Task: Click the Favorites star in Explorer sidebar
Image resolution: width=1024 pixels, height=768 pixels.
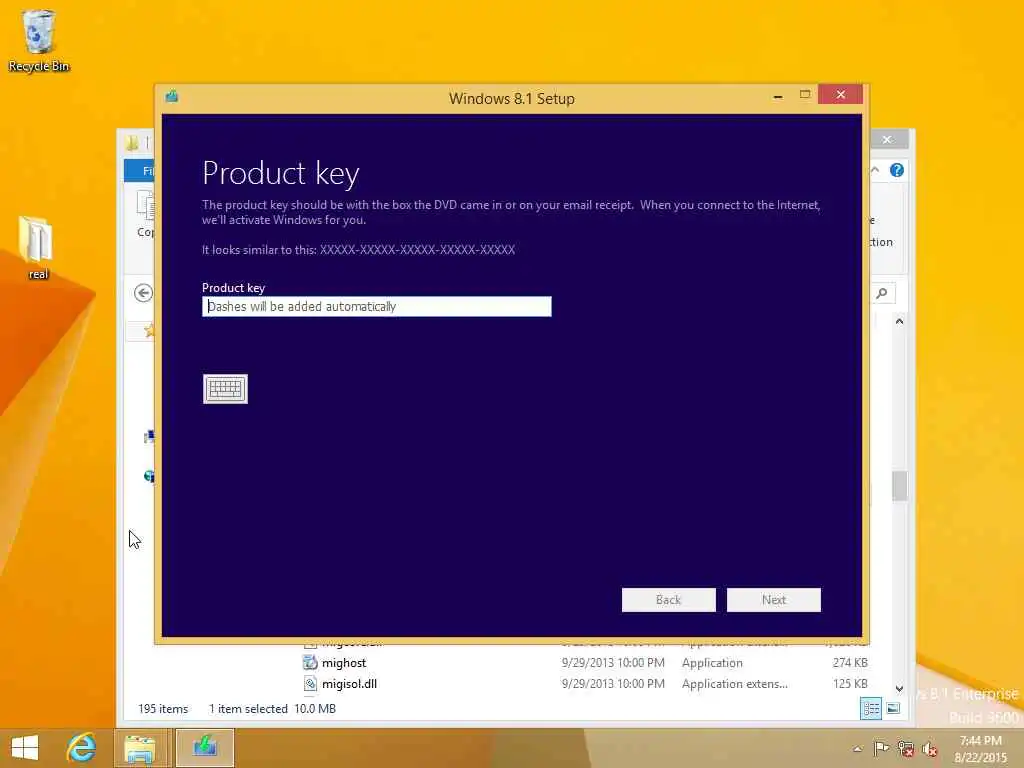Action: point(150,330)
